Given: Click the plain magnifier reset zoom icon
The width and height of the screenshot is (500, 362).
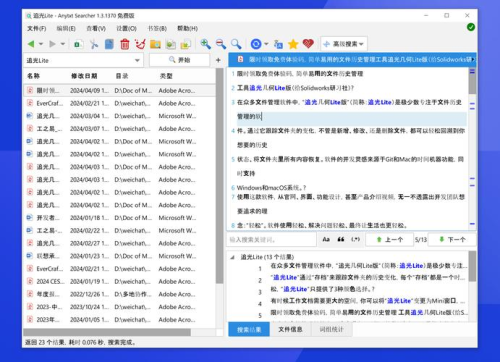Looking at the screenshot, I should [236, 44].
